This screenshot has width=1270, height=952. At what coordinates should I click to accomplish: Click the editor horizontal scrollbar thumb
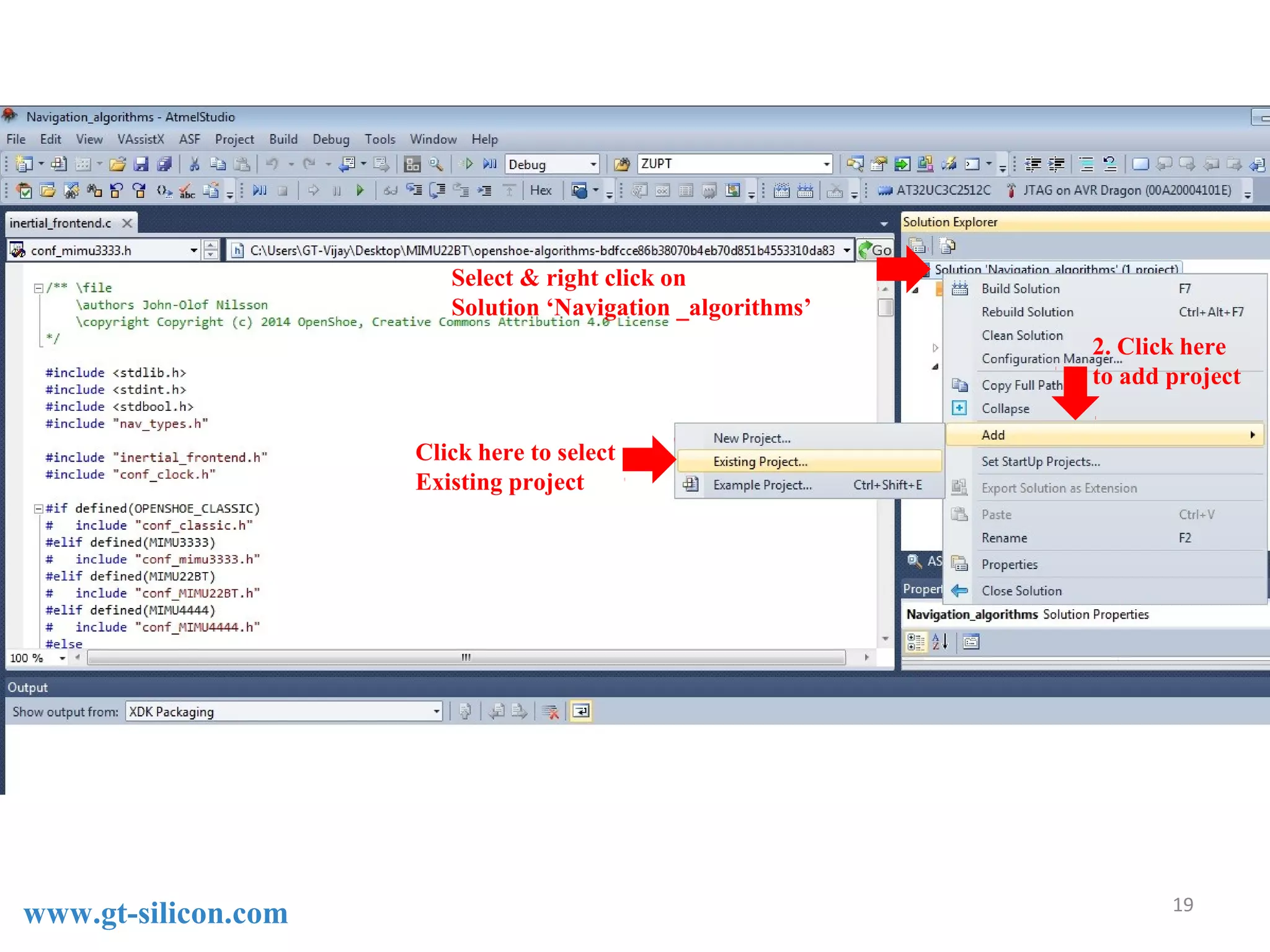[466, 658]
